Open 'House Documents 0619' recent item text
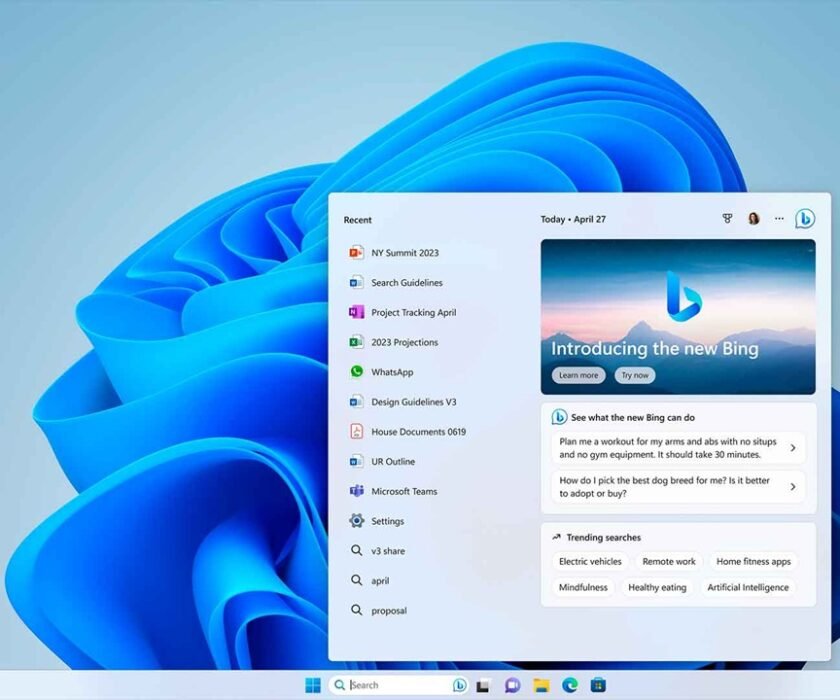Image resolution: width=840 pixels, height=700 pixels. coord(418,432)
